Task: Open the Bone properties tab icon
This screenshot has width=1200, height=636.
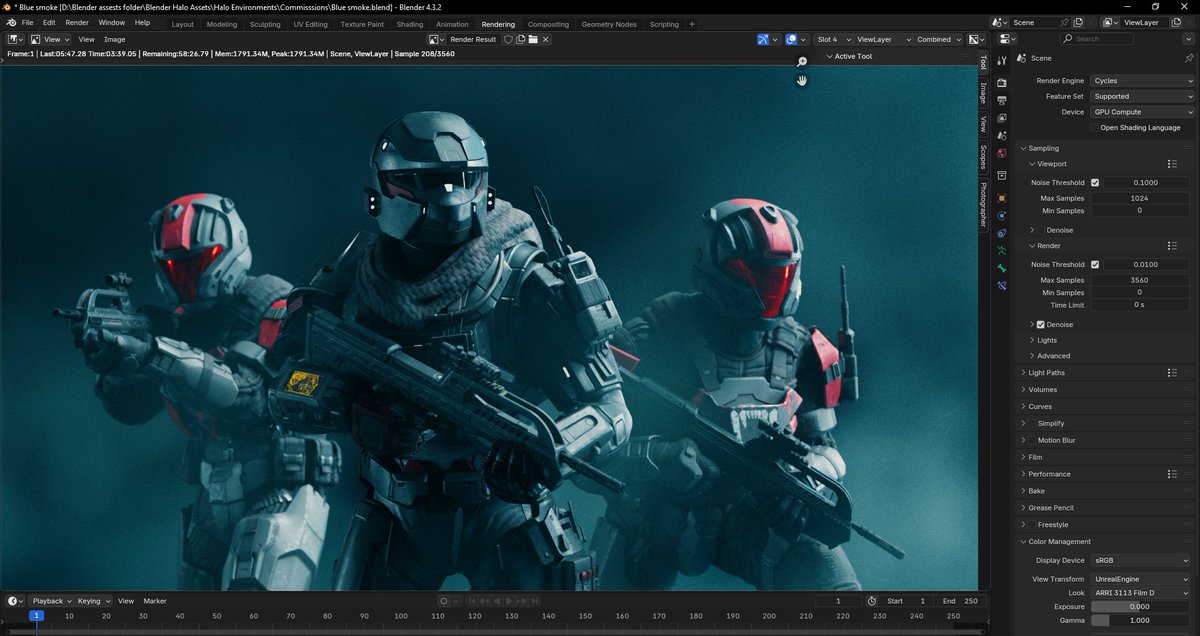Action: pyautogui.click(x=1001, y=268)
